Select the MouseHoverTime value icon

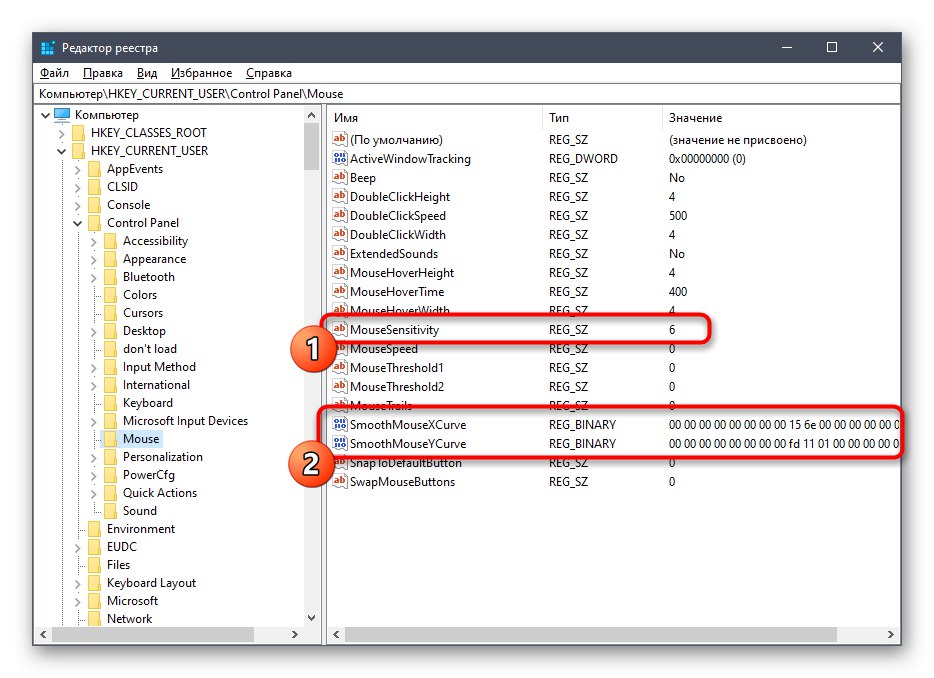pos(340,292)
